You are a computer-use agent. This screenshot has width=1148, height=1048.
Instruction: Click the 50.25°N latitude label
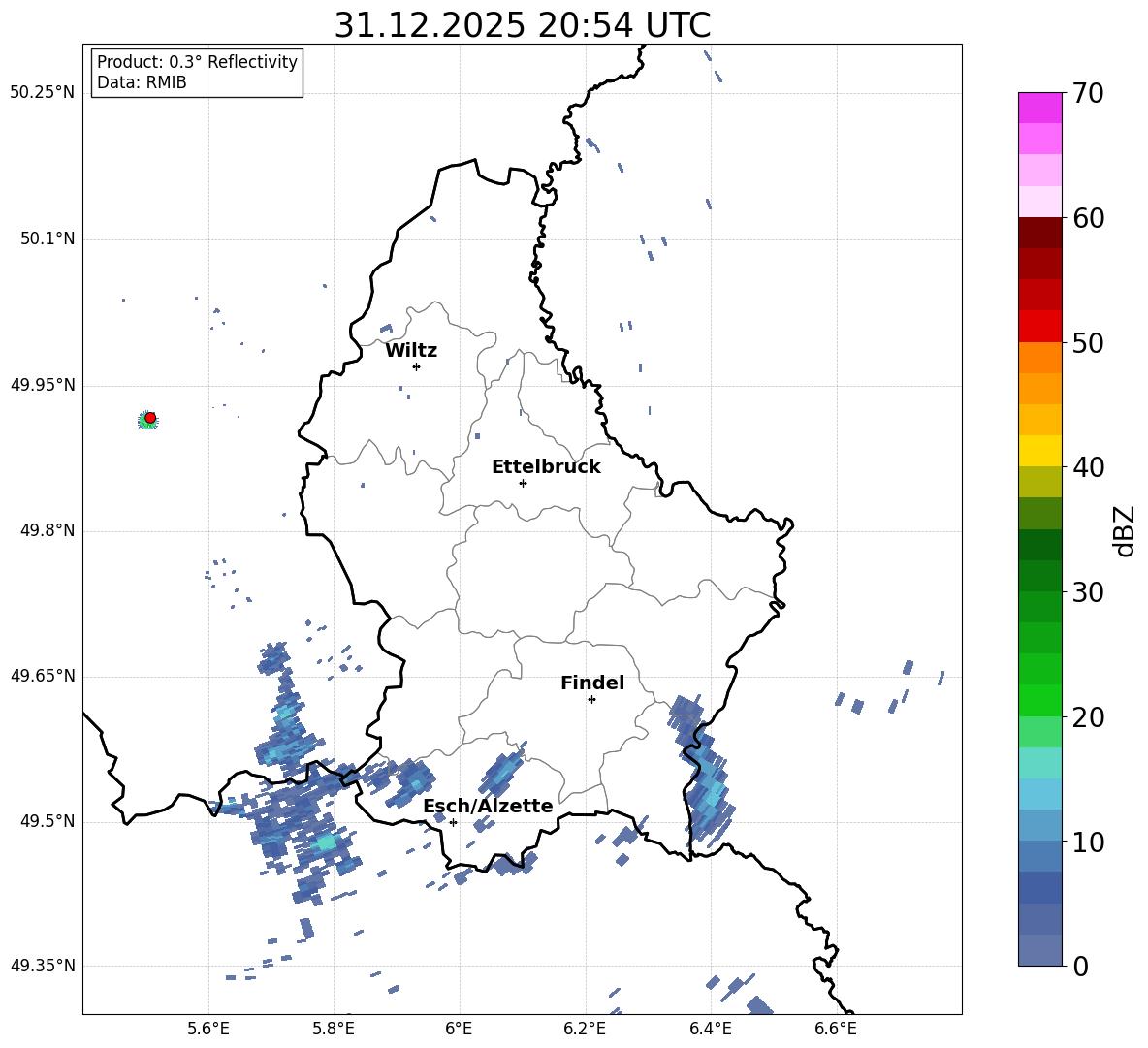tap(43, 93)
